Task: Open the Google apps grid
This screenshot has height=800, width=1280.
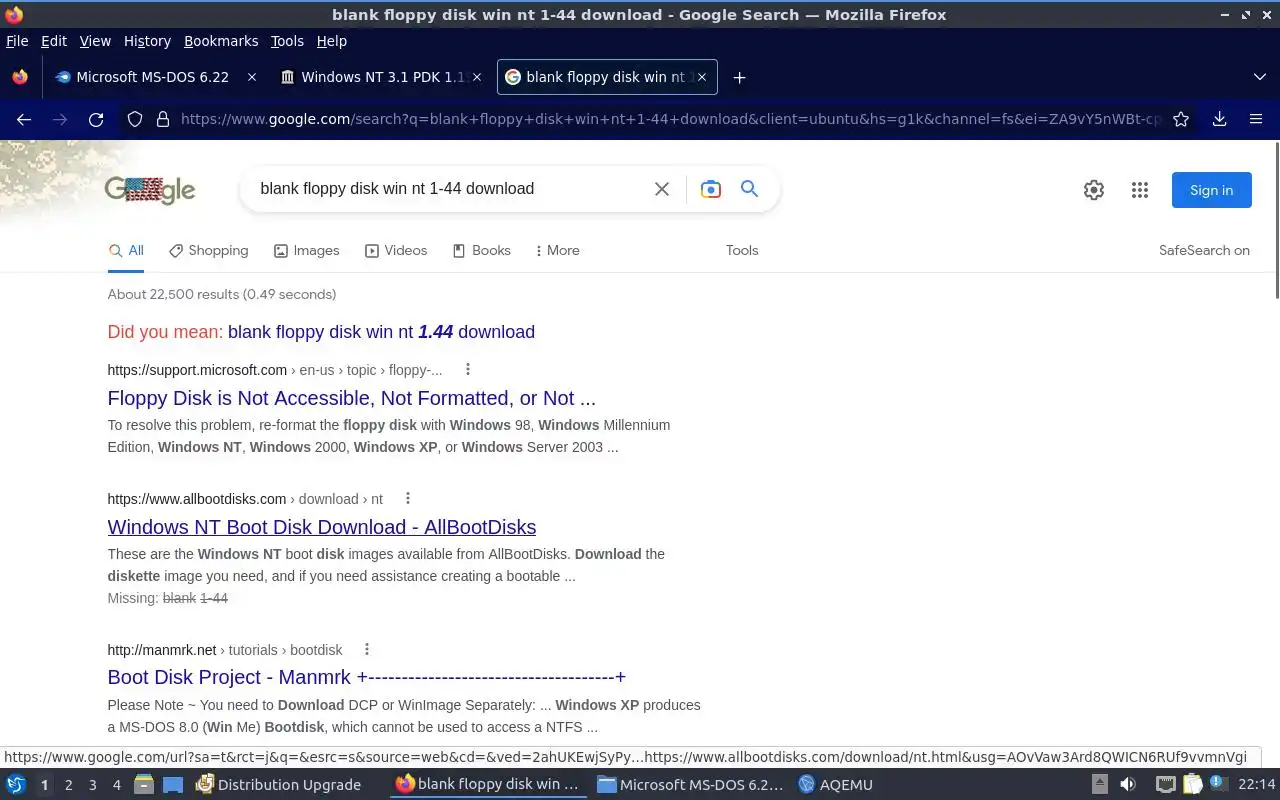Action: tap(1140, 190)
